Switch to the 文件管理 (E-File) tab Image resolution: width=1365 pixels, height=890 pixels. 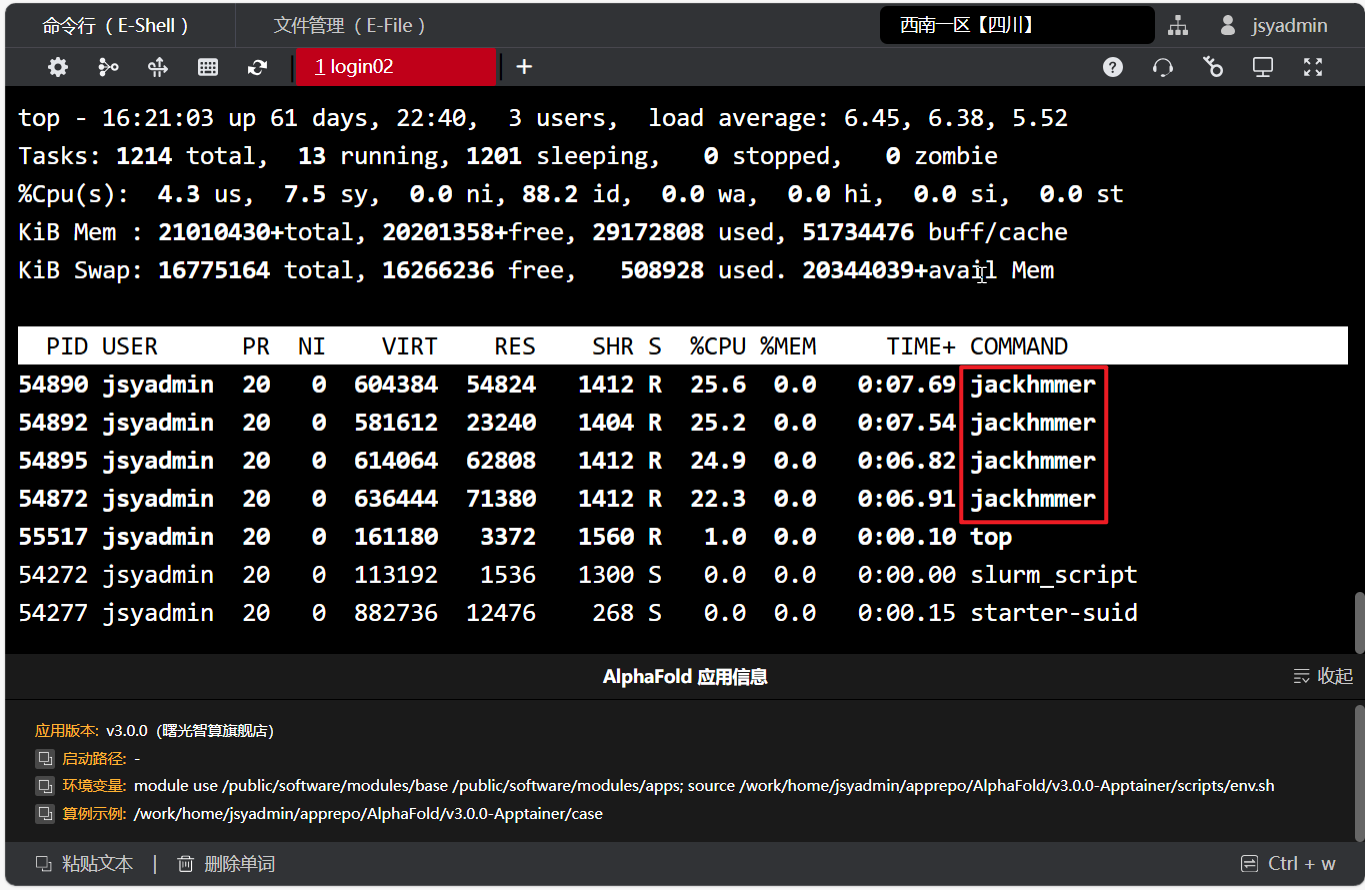(350, 26)
